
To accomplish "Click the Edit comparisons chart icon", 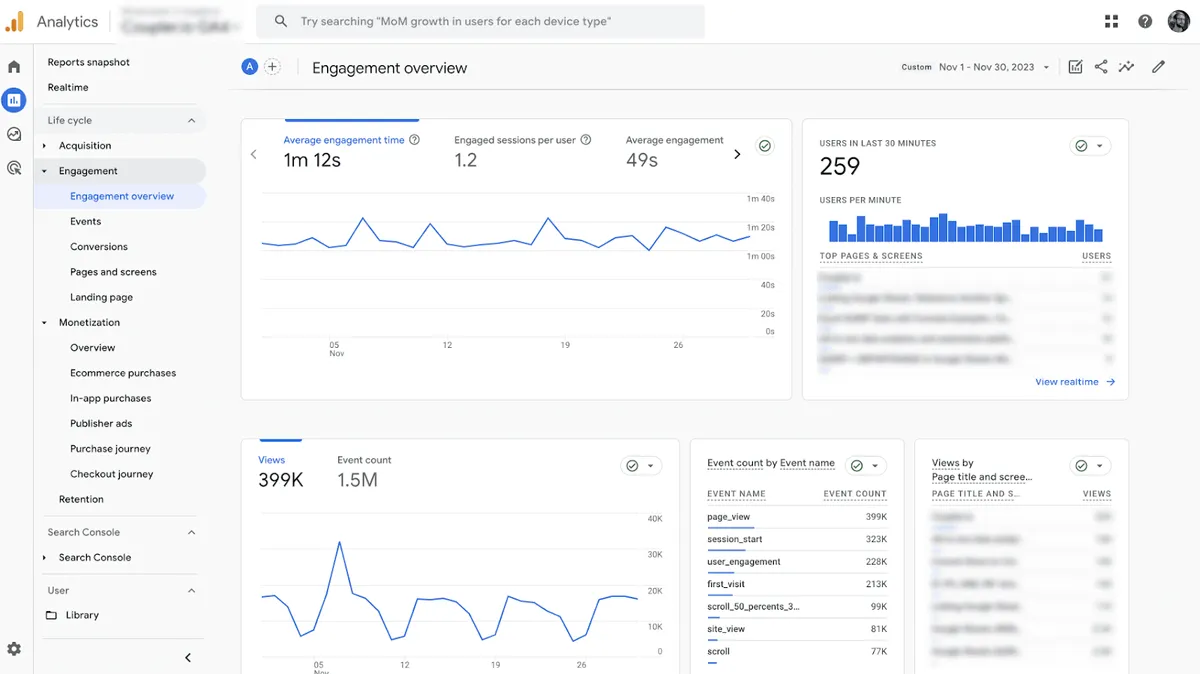I will tap(1075, 67).
